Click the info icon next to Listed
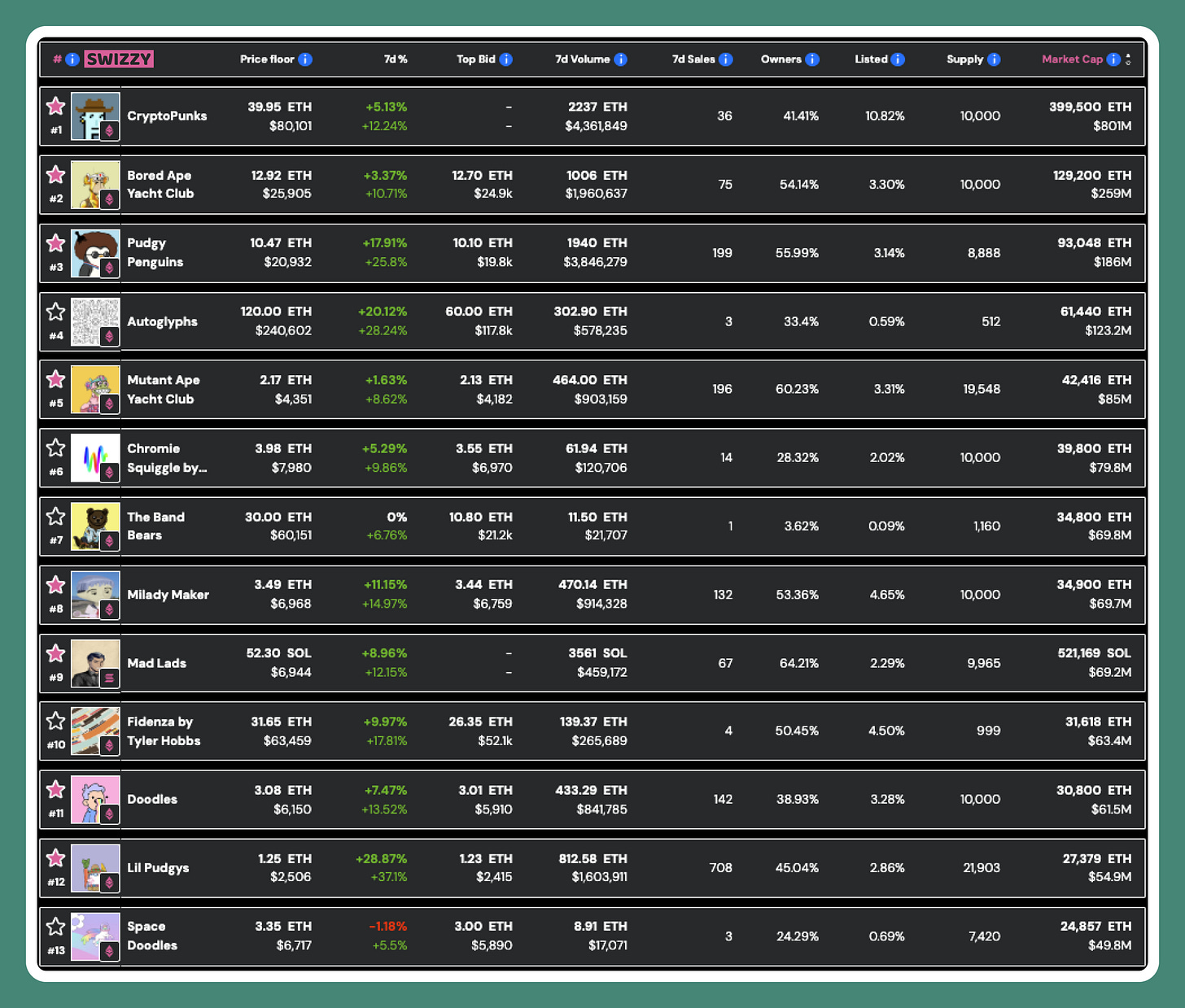 click(x=898, y=59)
